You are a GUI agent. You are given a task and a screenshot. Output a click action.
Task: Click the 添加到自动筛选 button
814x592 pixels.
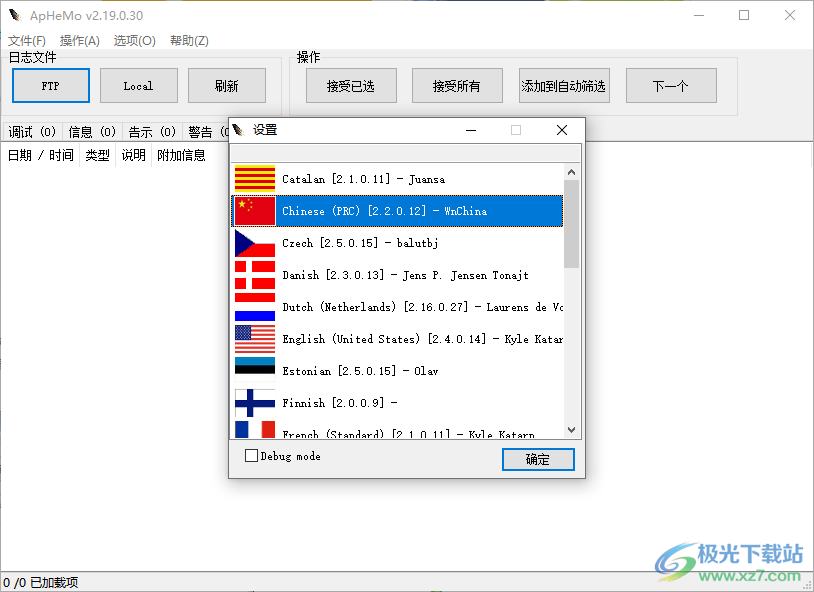pyautogui.click(x=564, y=86)
